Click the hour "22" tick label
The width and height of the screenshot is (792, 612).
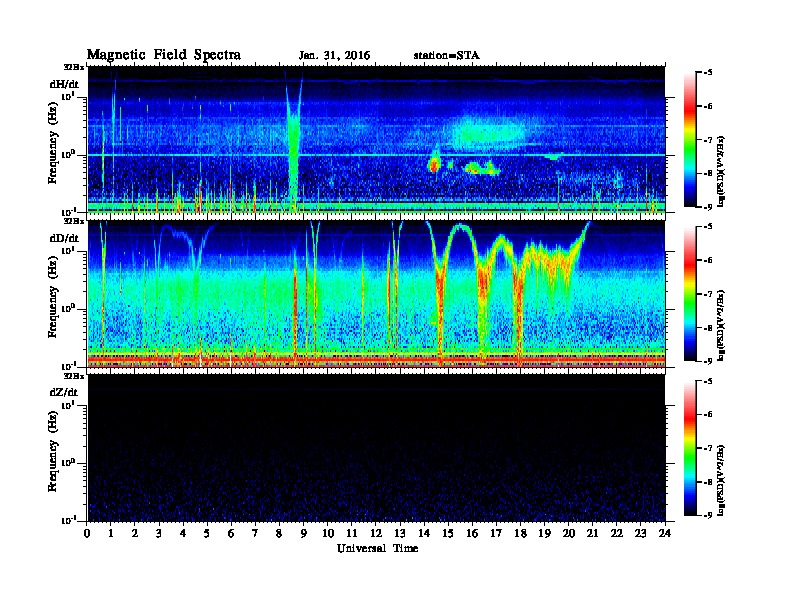617,534
